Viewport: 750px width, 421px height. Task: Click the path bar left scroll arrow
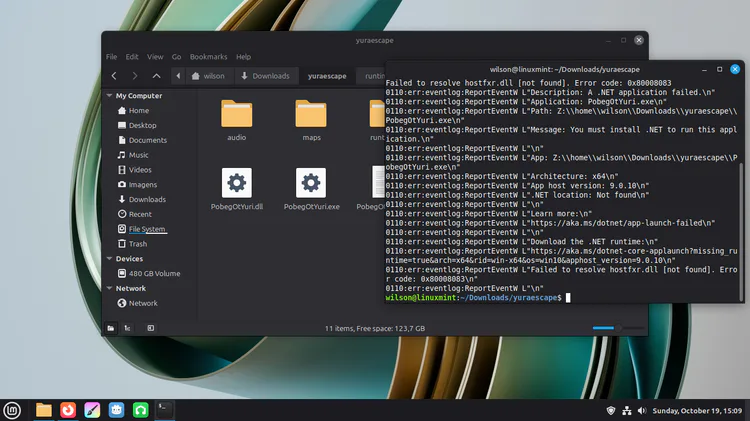178,76
